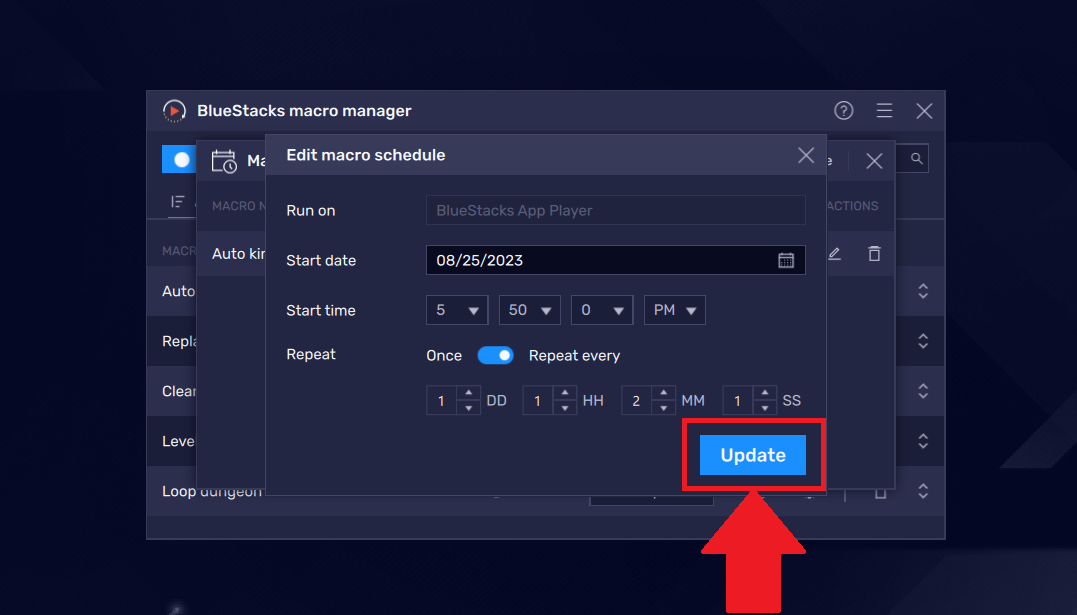
Task: Open the seconds dropdown showing 0
Action: tap(602, 310)
